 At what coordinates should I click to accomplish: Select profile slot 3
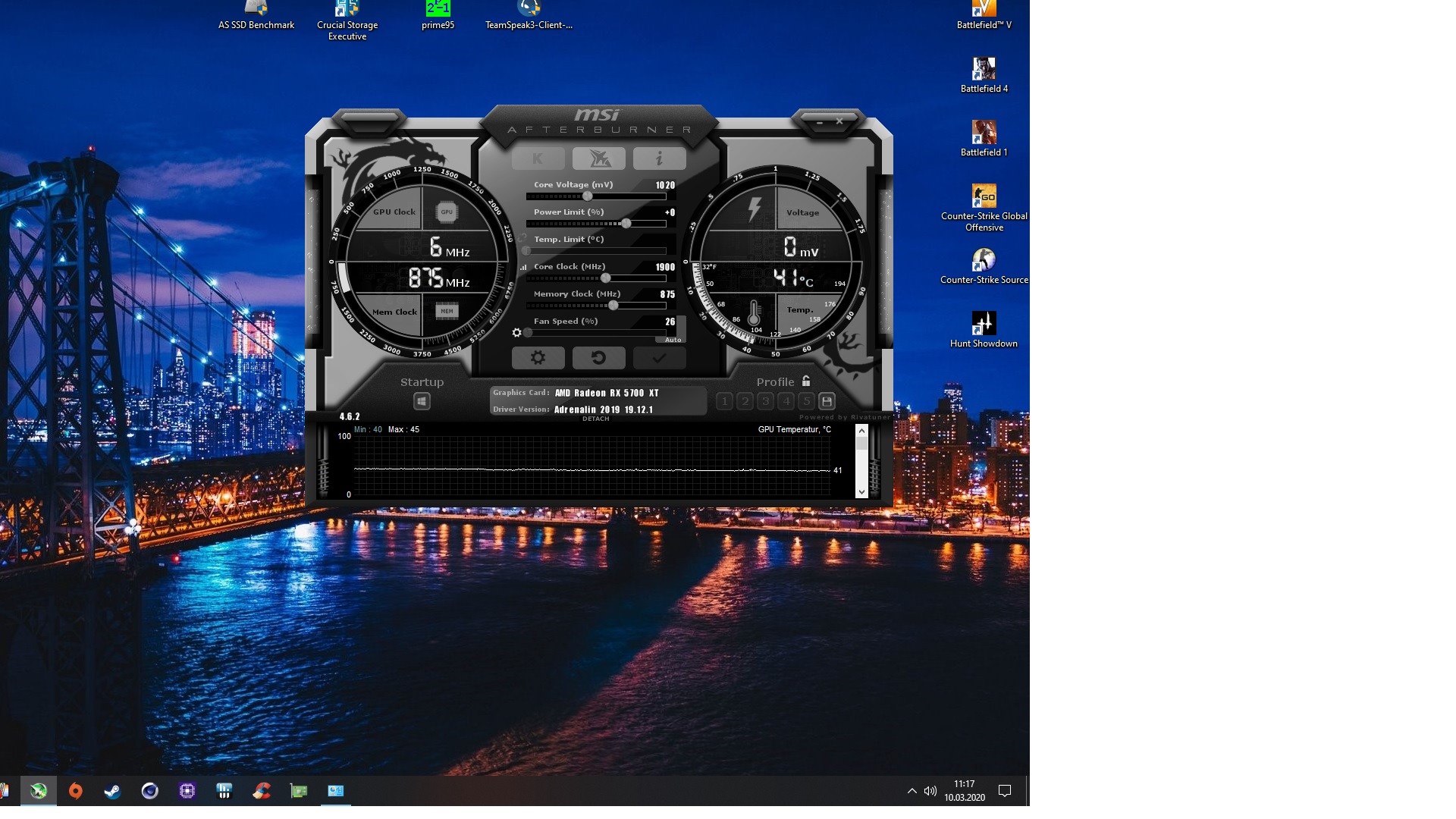tap(765, 401)
